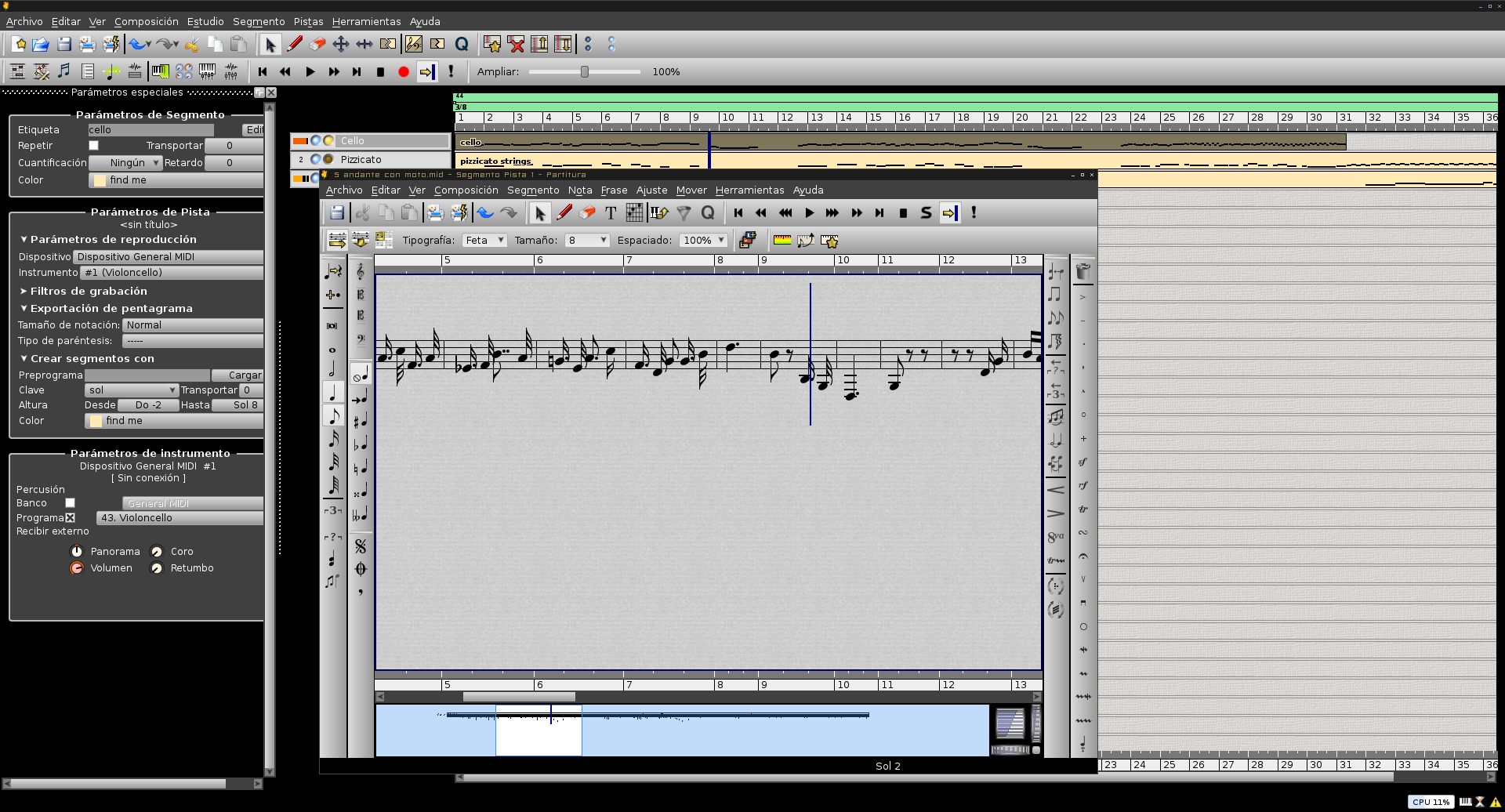Screen dimensions: 1505x812
Task: Click the Solo S button in notation toolbar
Action: (926, 213)
